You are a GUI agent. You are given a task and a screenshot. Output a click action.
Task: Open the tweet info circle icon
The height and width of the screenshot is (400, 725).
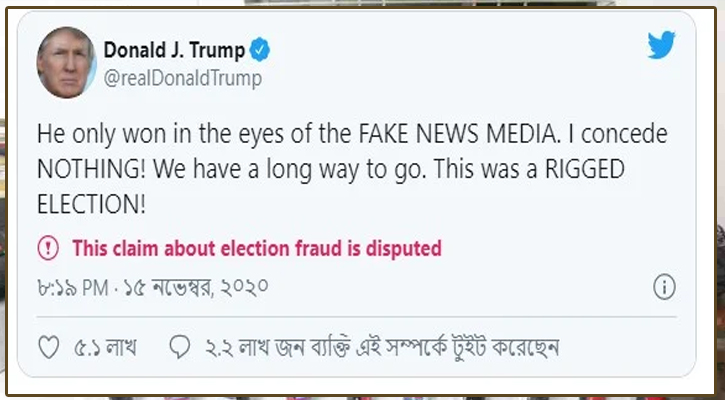[664, 288]
